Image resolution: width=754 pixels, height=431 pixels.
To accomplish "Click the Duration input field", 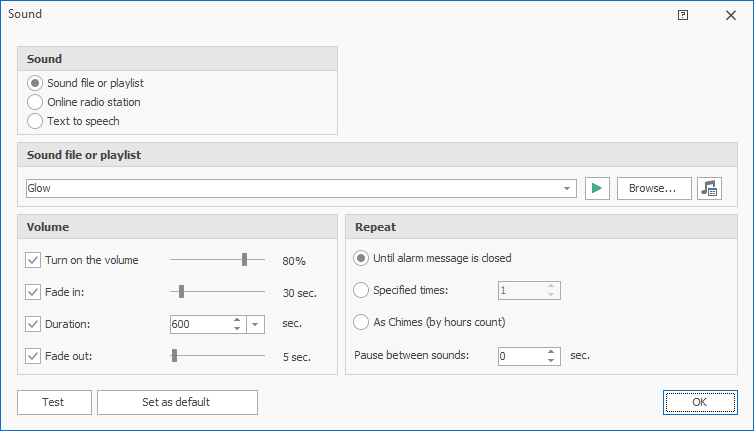I will point(199,324).
